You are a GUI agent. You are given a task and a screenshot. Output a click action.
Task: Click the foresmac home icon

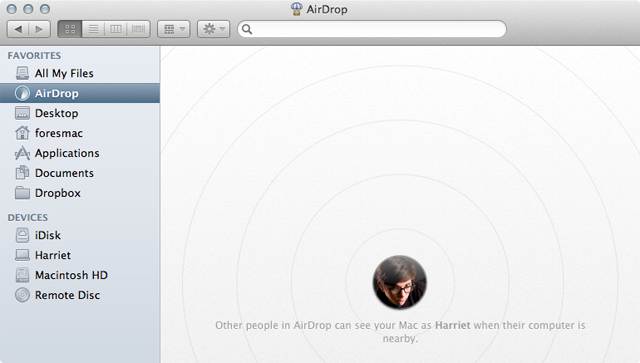(x=22, y=133)
